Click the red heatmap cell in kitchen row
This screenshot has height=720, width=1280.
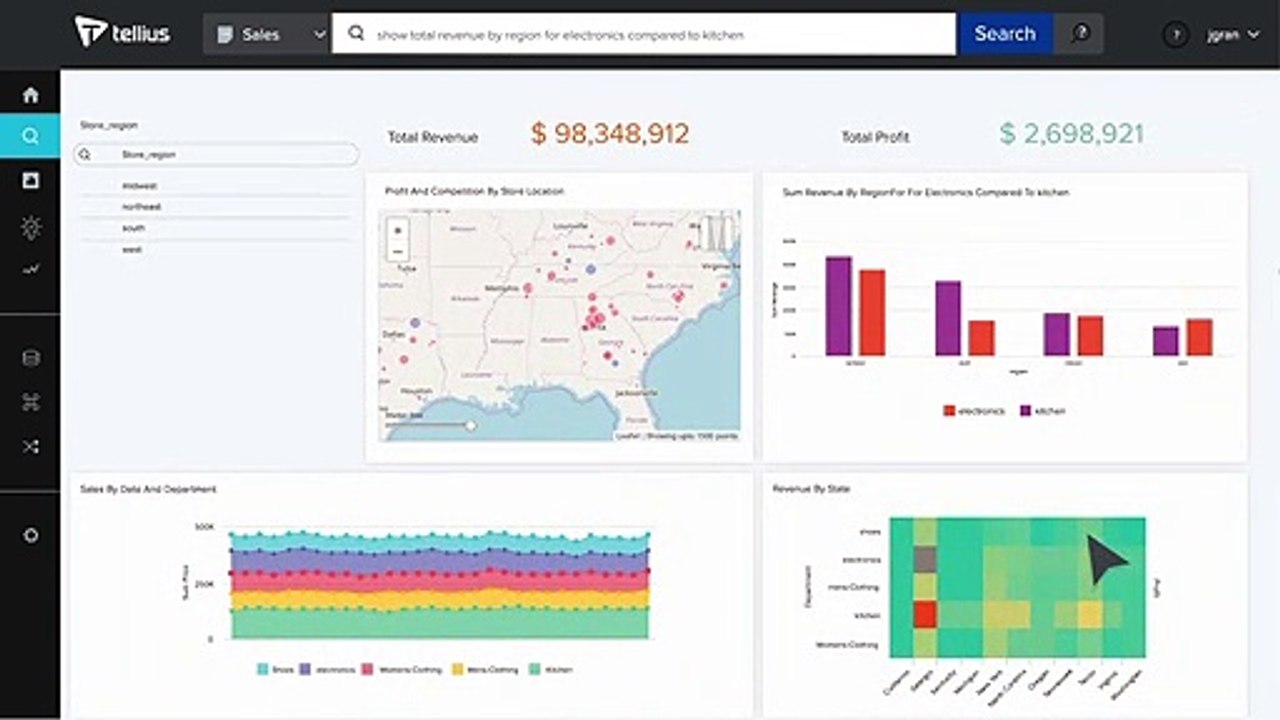point(925,613)
